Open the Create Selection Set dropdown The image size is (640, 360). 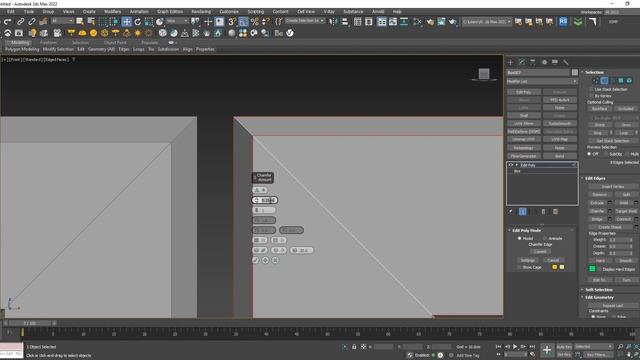click(305, 21)
